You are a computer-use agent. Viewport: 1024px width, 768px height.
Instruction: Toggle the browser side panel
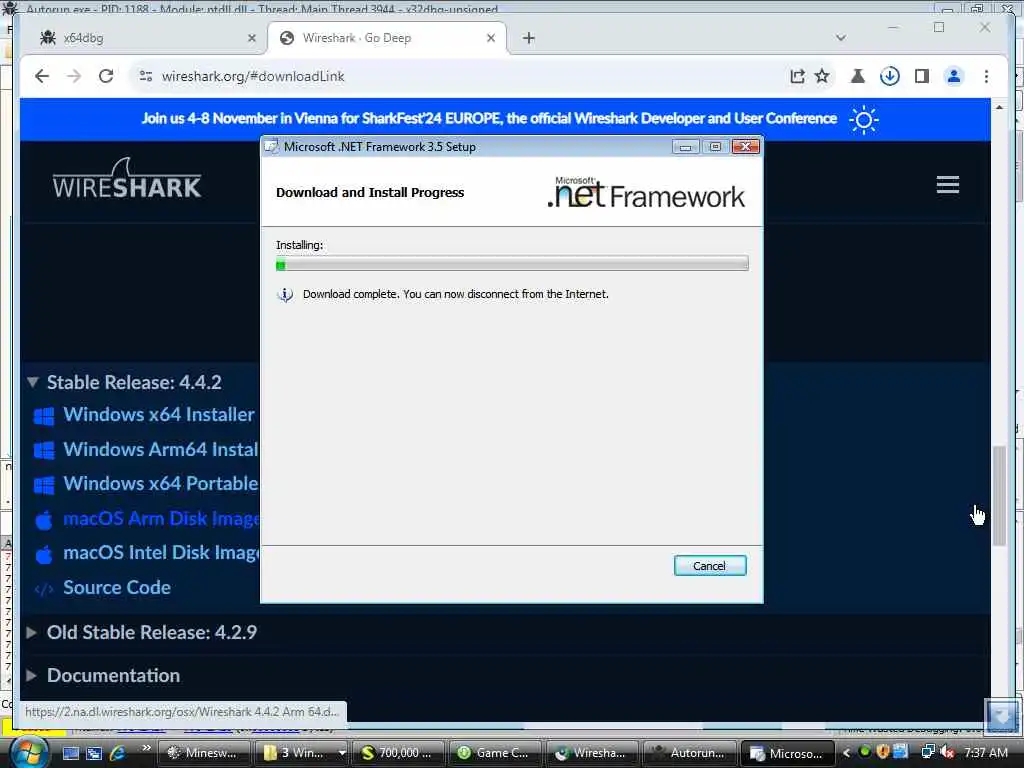tap(921, 76)
